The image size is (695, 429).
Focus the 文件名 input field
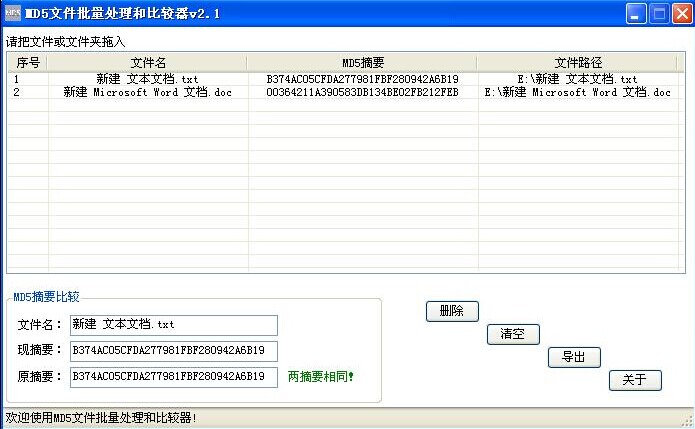tap(173, 325)
